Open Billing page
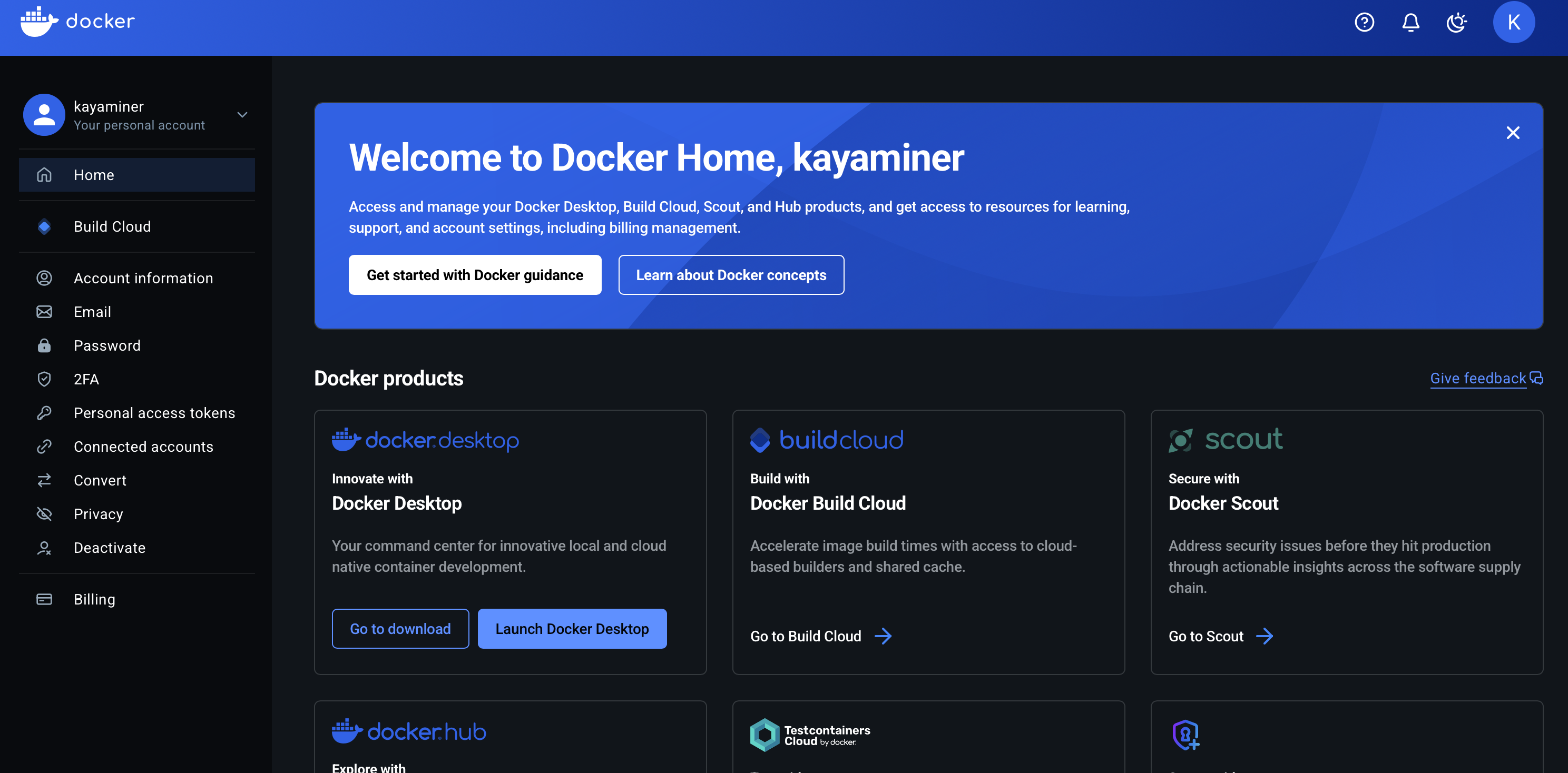The height and width of the screenshot is (773, 1568). pos(137,600)
